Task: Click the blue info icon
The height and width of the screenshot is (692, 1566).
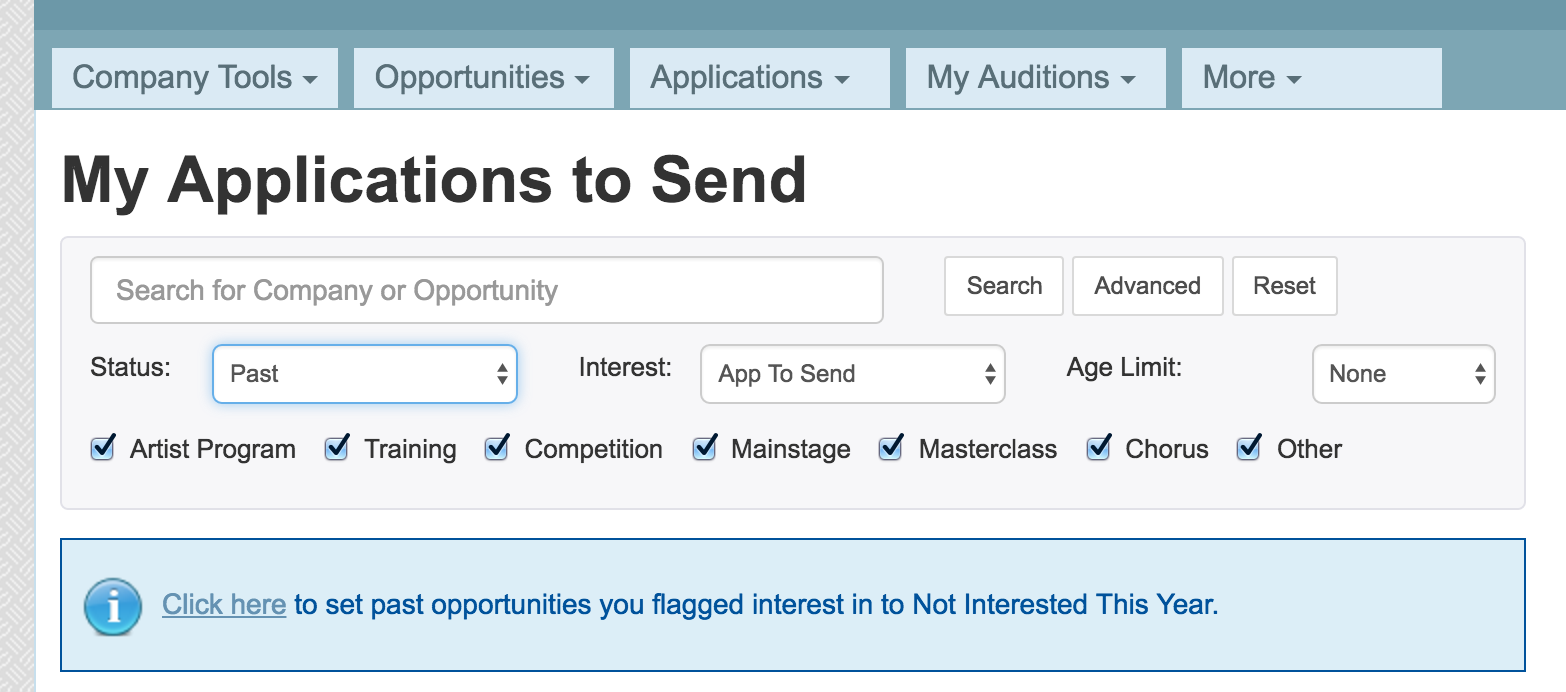Action: coord(113,606)
